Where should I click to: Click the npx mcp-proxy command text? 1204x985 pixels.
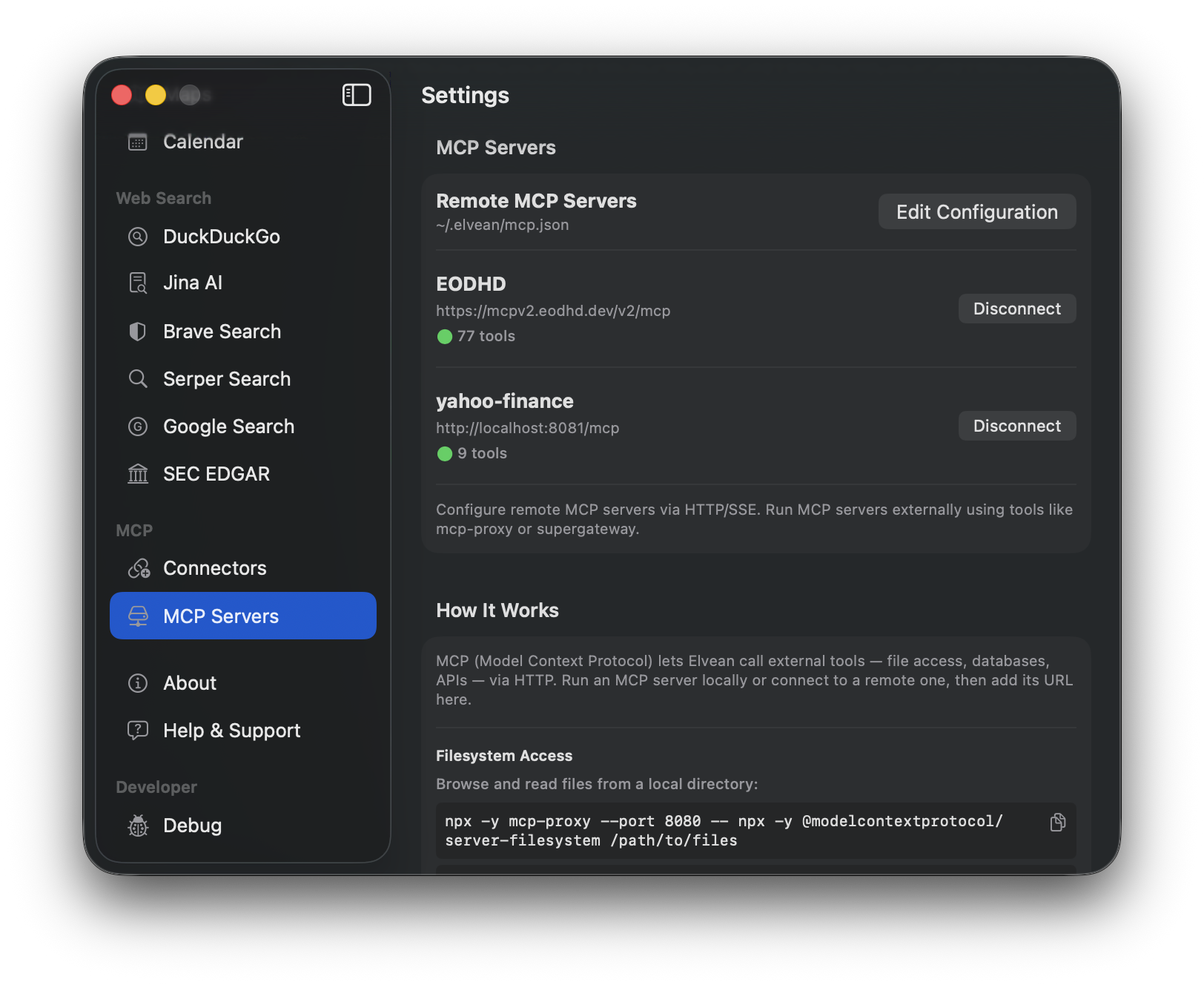tap(724, 831)
